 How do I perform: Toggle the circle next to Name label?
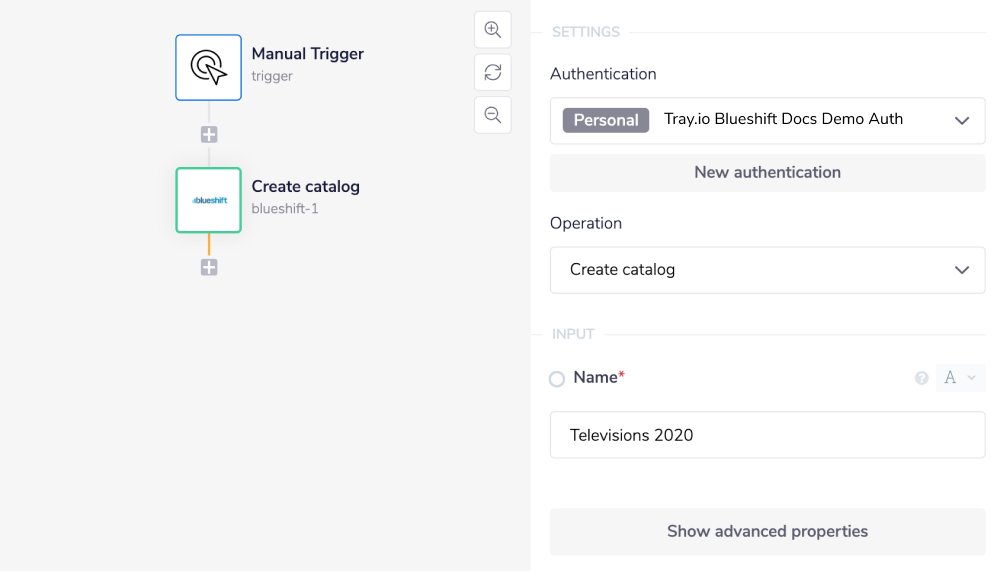coord(557,379)
